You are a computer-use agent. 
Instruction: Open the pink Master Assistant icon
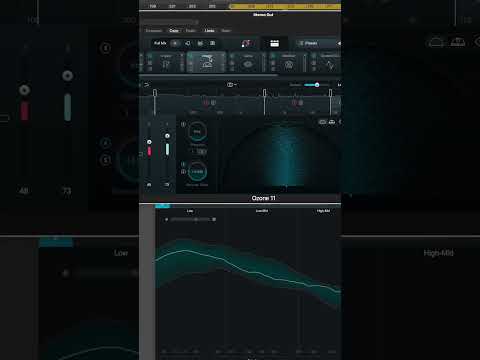(247, 43)
